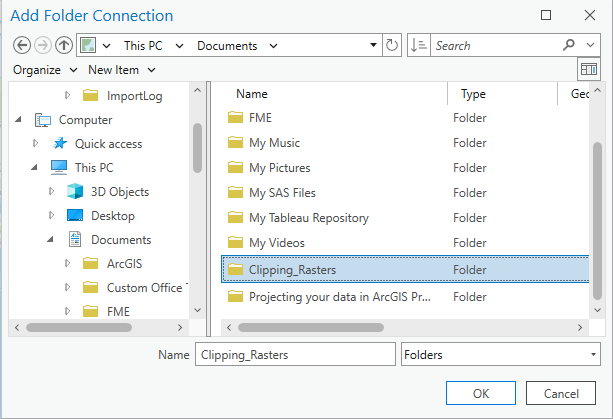Viewport: 613px width, 419px height.
Task: Collapse the This PC tree node
Action: [34, 167]
